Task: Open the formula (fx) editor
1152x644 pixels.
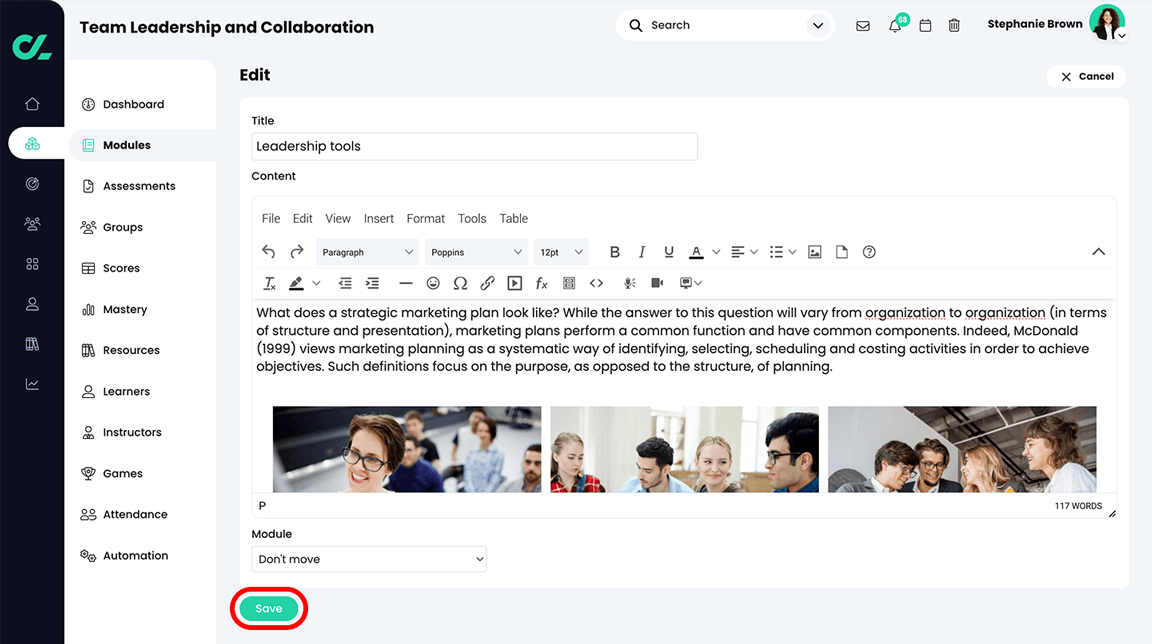Action: coord(541,283)
